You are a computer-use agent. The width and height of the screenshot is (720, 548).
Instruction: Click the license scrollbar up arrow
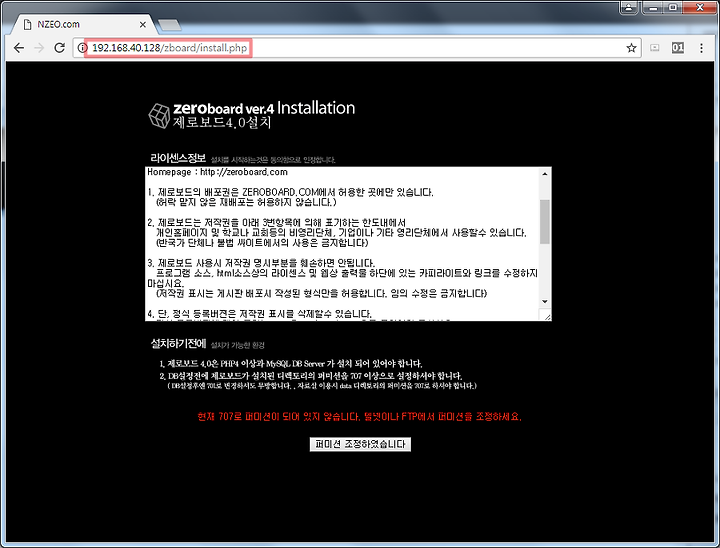click(x=545, y=174)
